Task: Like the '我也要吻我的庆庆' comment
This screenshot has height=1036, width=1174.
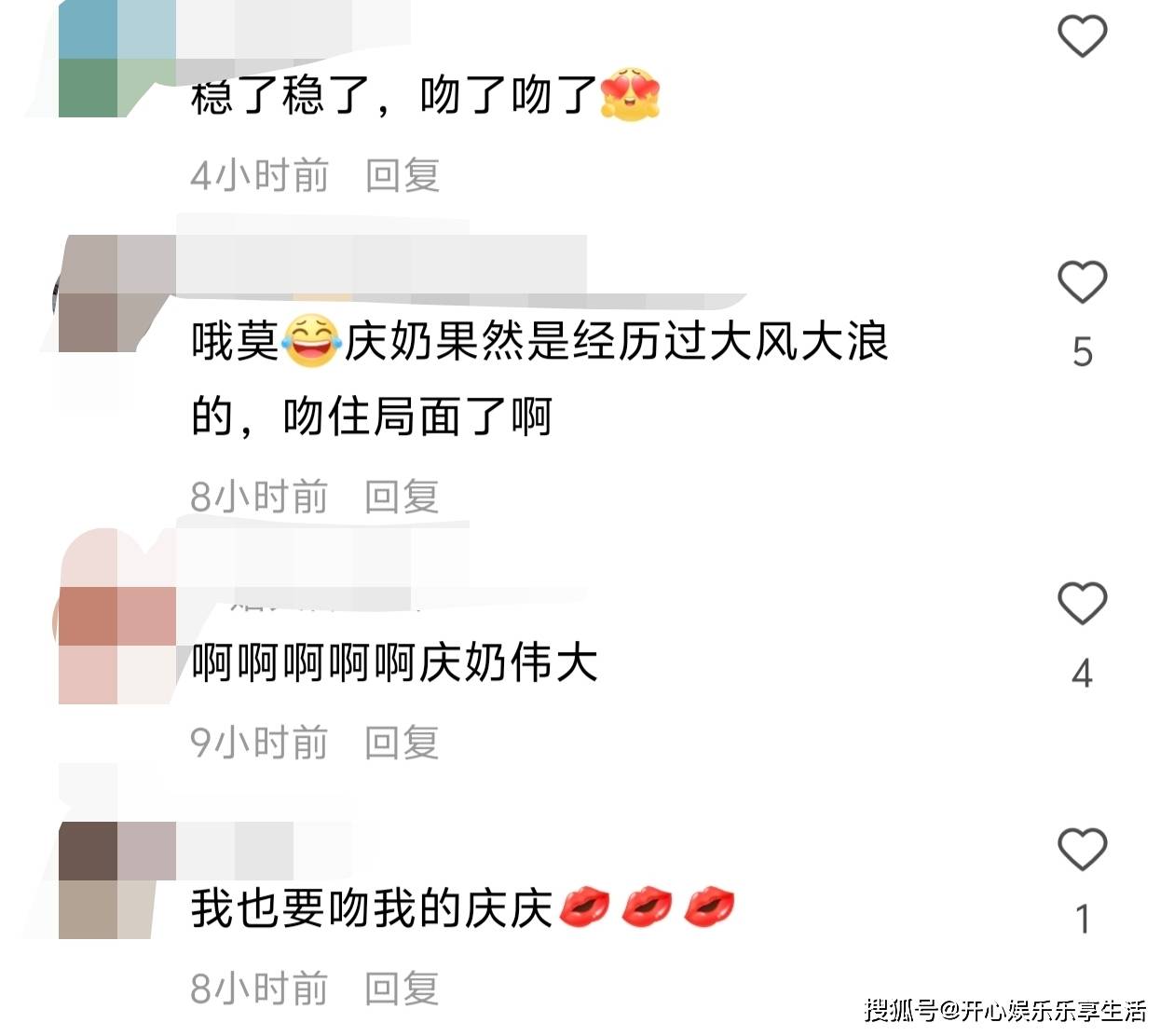Action: 1082,849
